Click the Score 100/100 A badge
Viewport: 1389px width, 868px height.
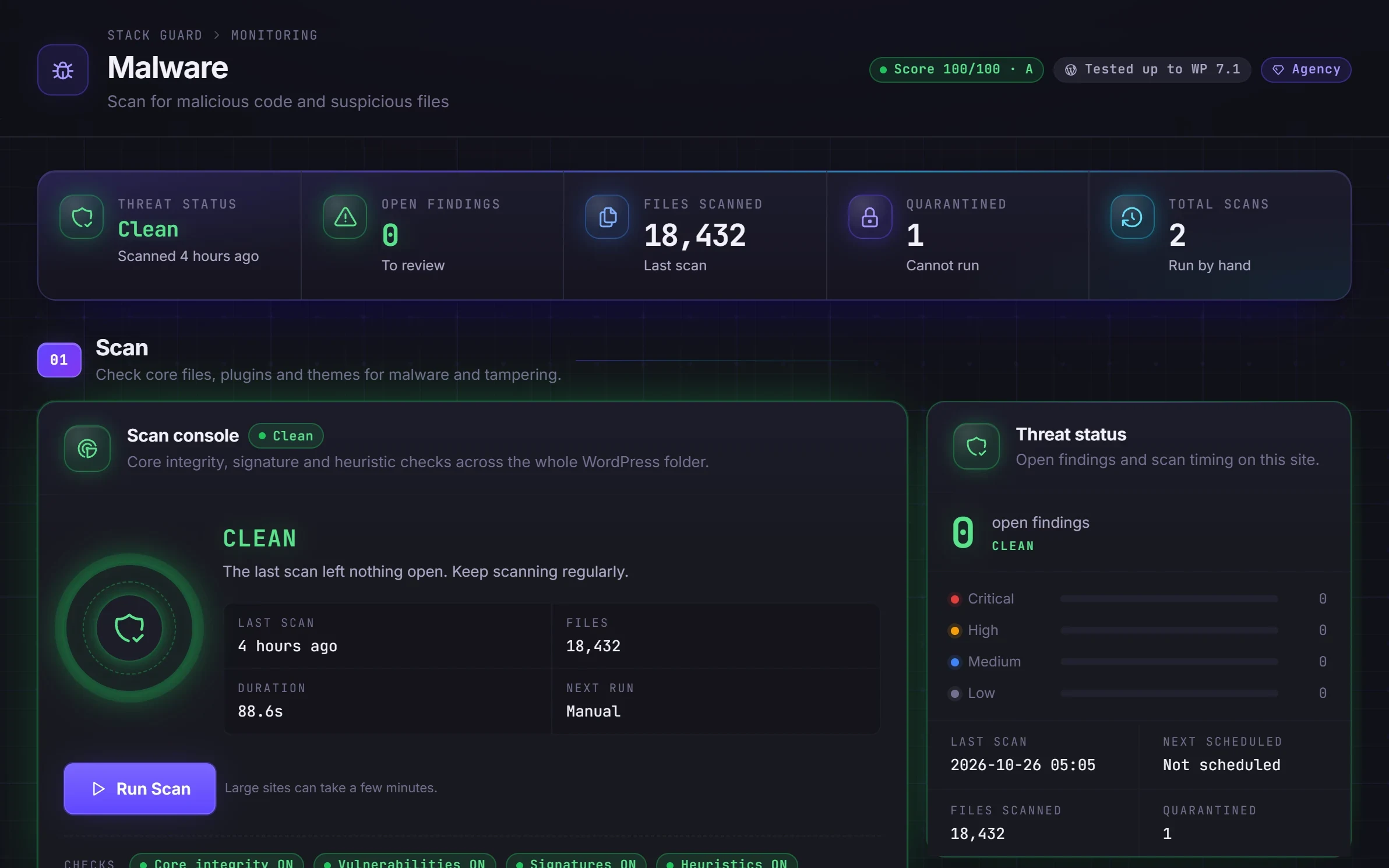click(956, 69)
